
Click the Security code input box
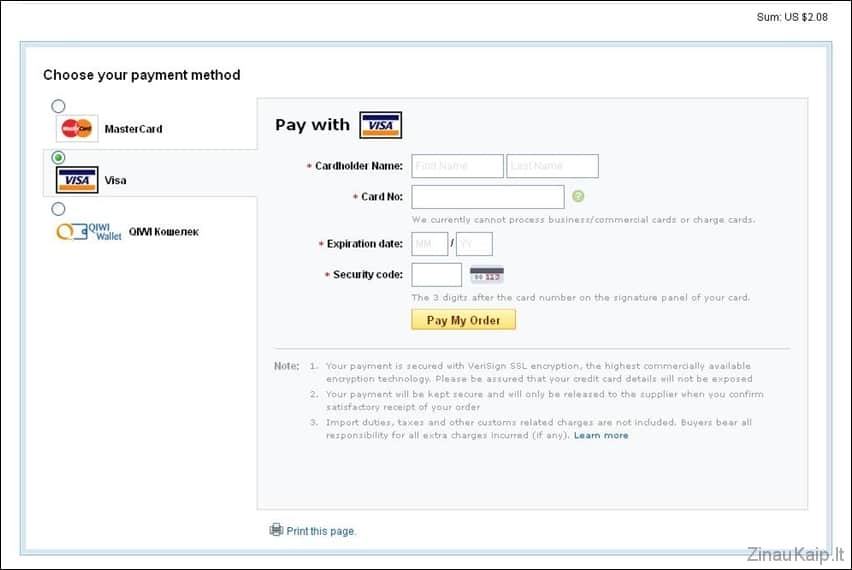click(437, 274)
